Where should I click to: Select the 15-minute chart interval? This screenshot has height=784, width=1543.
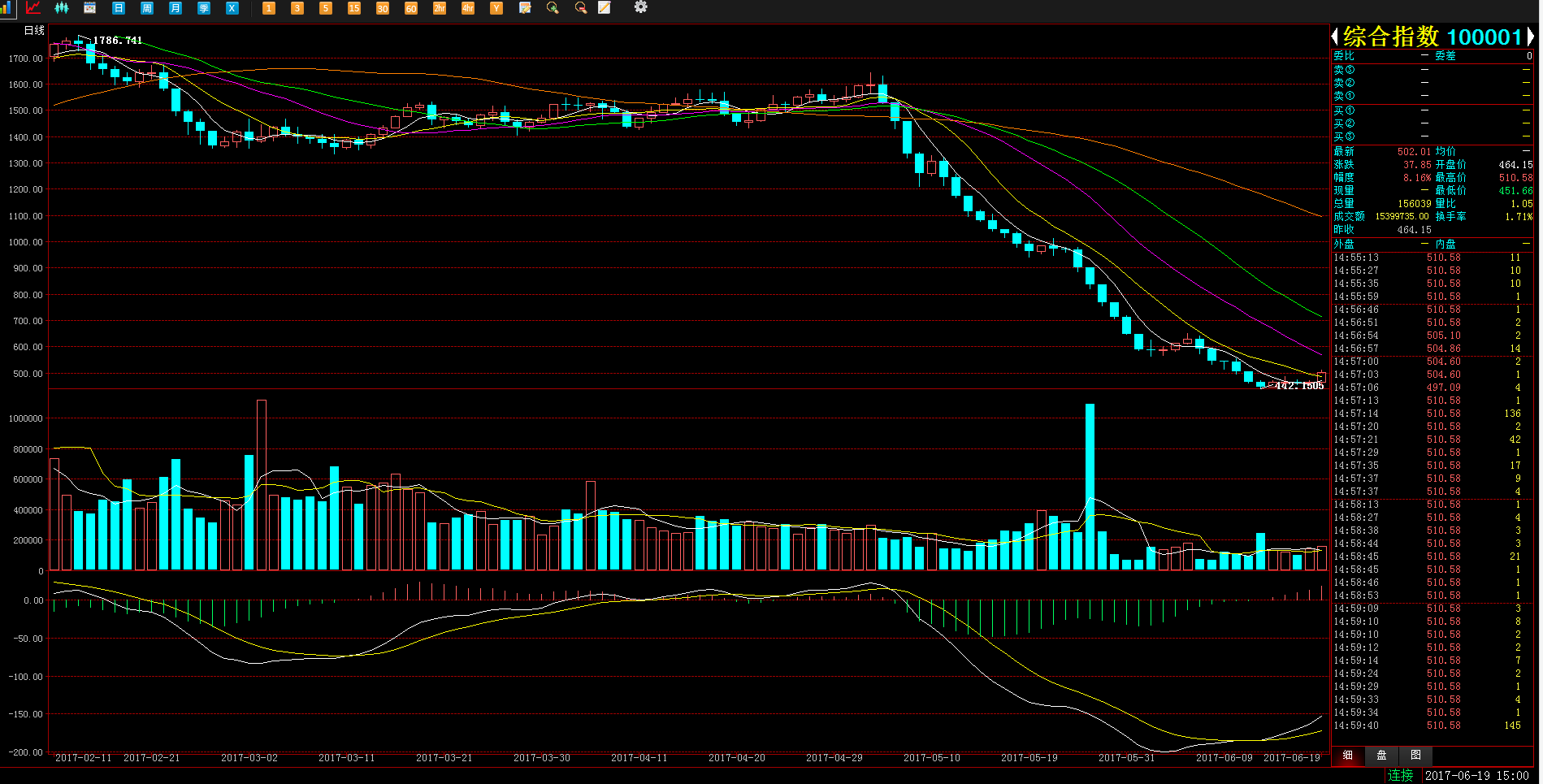click(x=354, y=8)
